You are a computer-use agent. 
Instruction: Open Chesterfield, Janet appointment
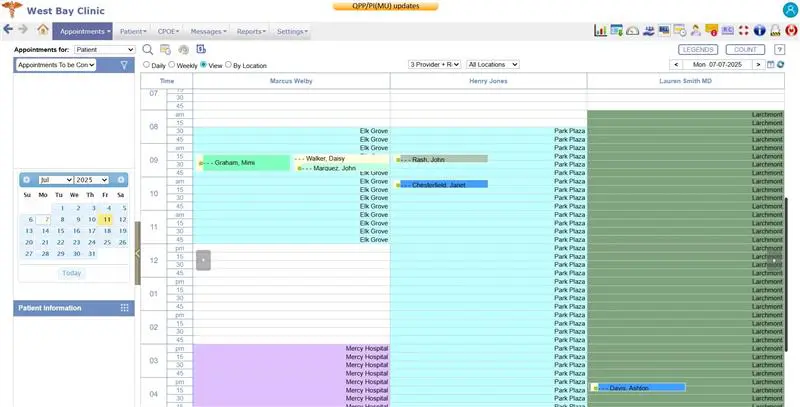tap(441, 185)
